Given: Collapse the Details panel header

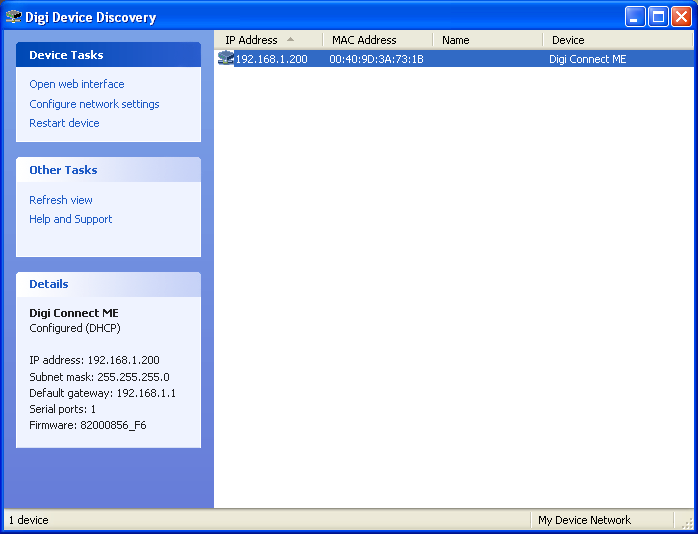Looking at the screenshot, I should pos(108,284).
